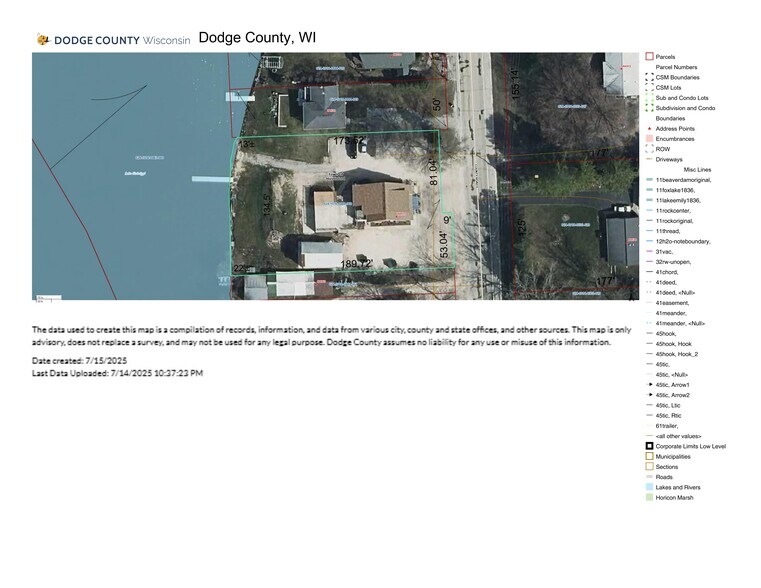Click the Address Points star symbol
Screen dimensions: 761x588
click(x=649, y=129)
